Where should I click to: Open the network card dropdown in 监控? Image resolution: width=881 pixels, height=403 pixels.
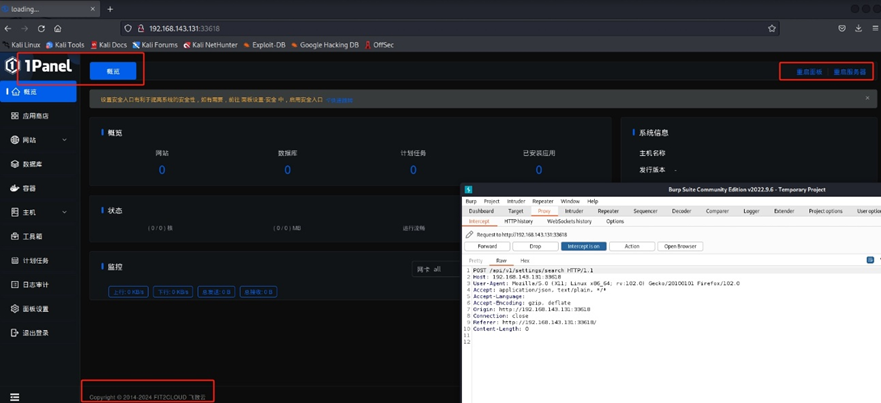point(436,269)
